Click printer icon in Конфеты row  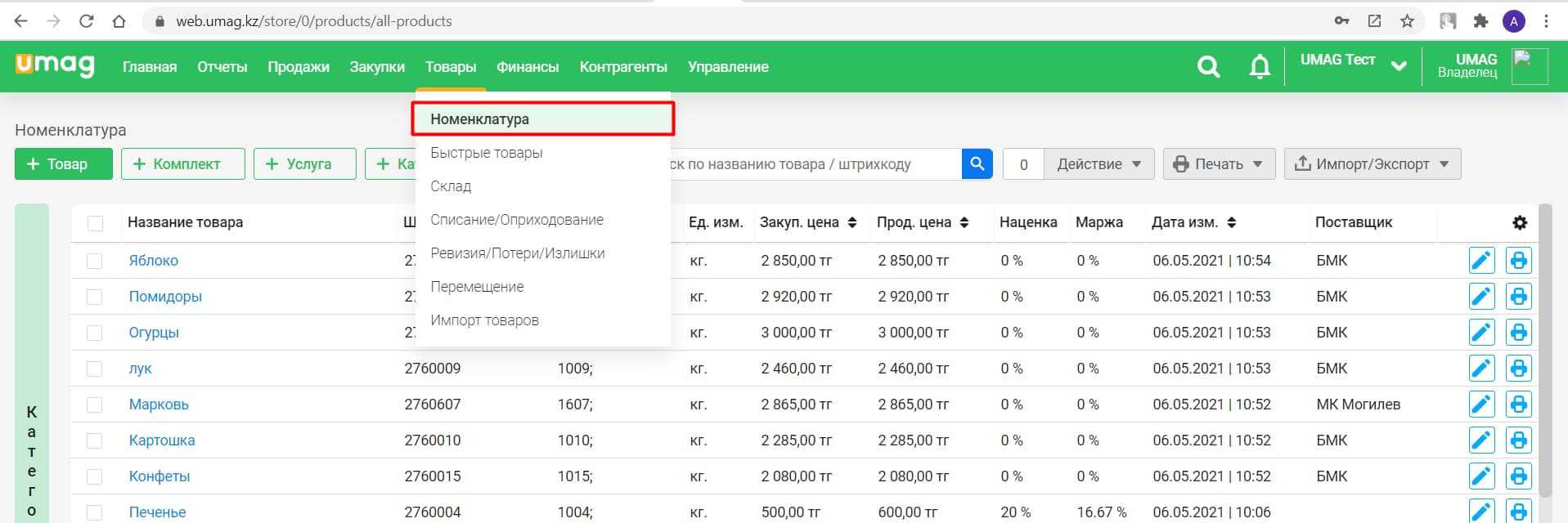coord(1518,476)
